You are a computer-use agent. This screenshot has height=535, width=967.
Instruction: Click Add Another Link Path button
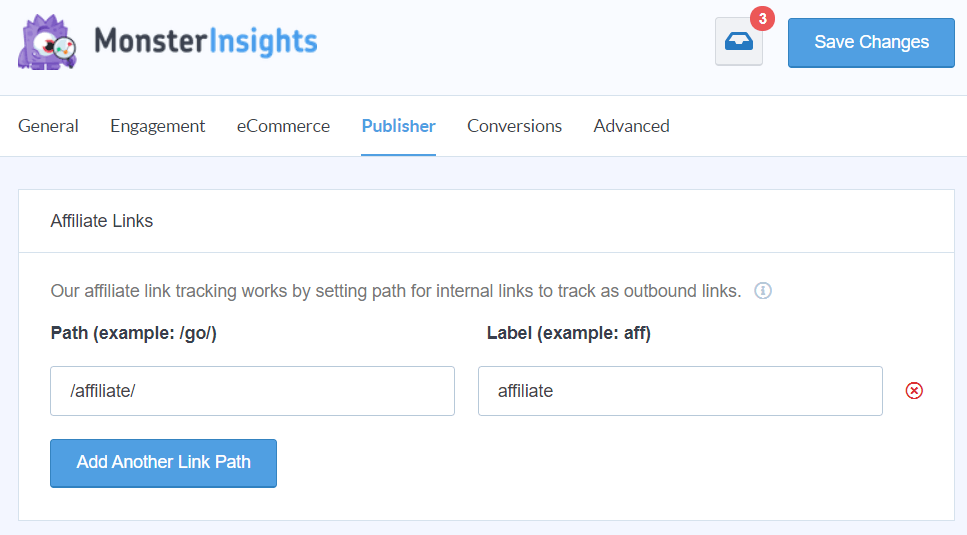(163, 463)
